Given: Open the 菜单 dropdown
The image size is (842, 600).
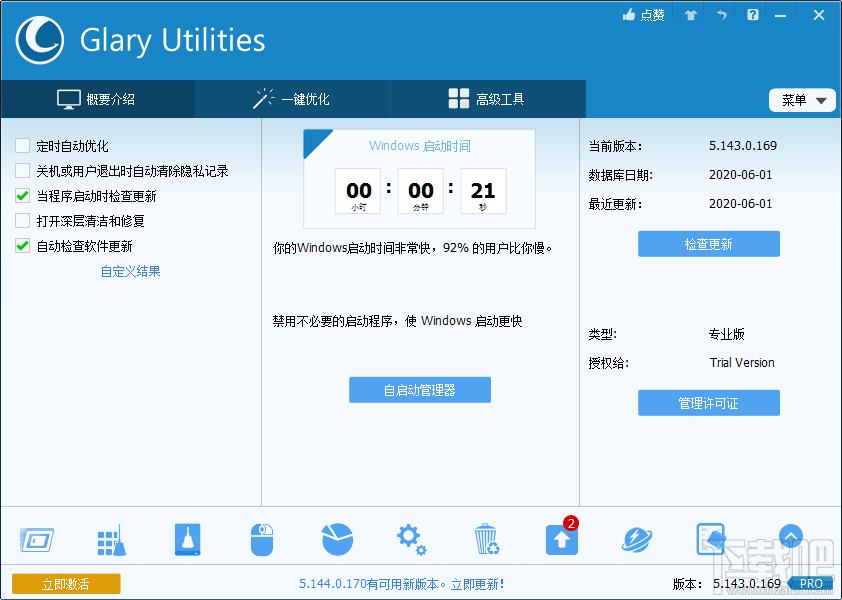Looking at the screenshot, I should [802, 99].
